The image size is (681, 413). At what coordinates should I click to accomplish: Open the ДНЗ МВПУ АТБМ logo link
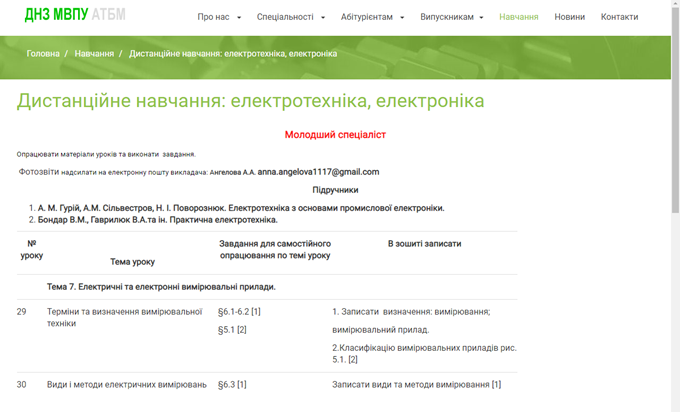(x=75, y=15)
